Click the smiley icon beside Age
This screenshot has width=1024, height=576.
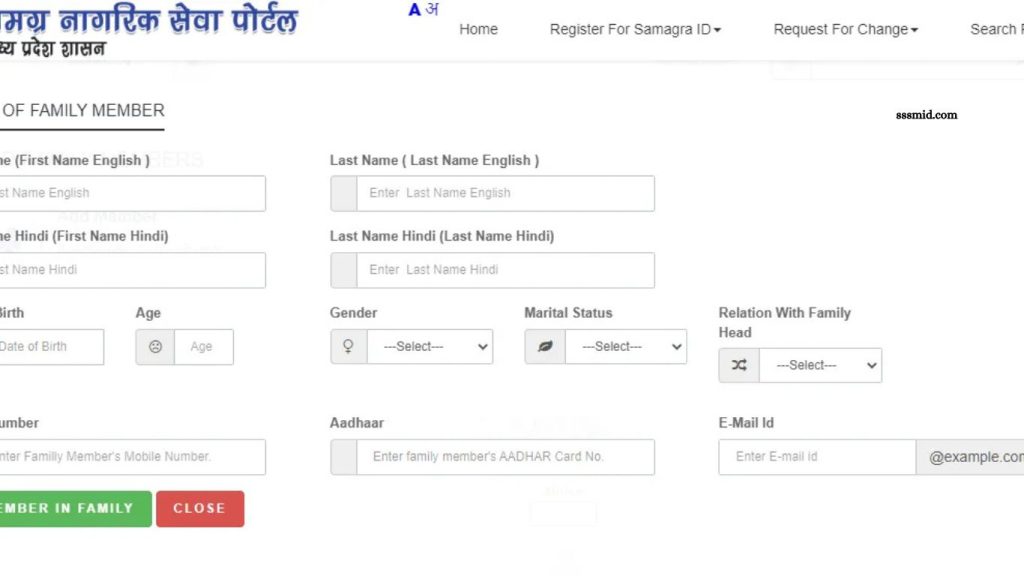tap(155, 347)
